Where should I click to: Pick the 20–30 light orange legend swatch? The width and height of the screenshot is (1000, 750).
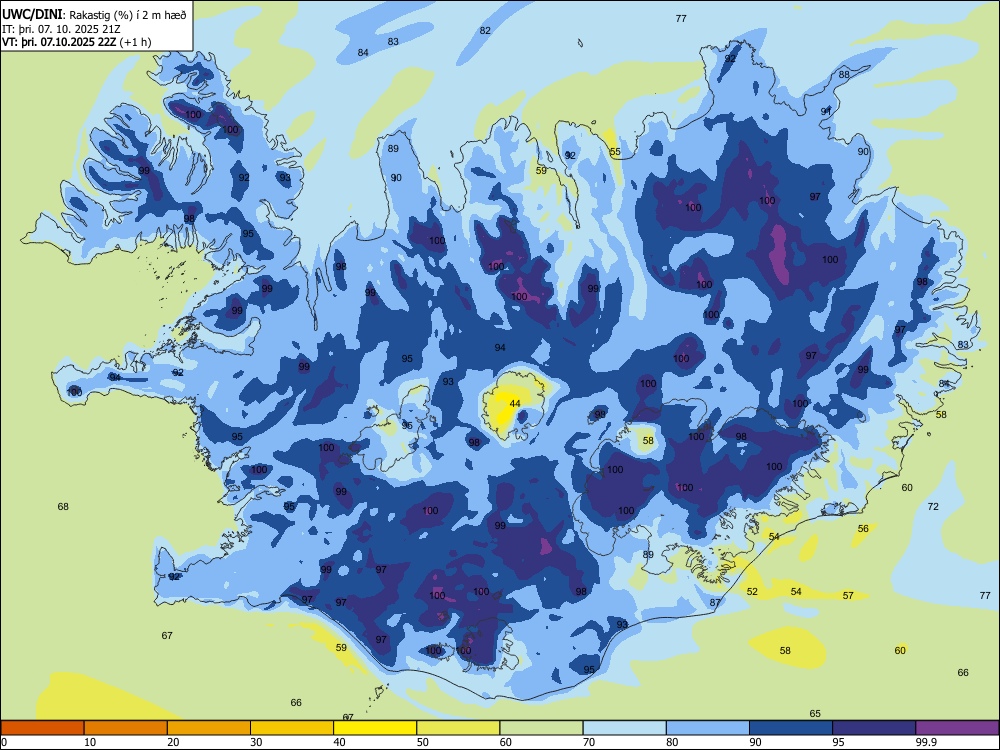(209, 728)
